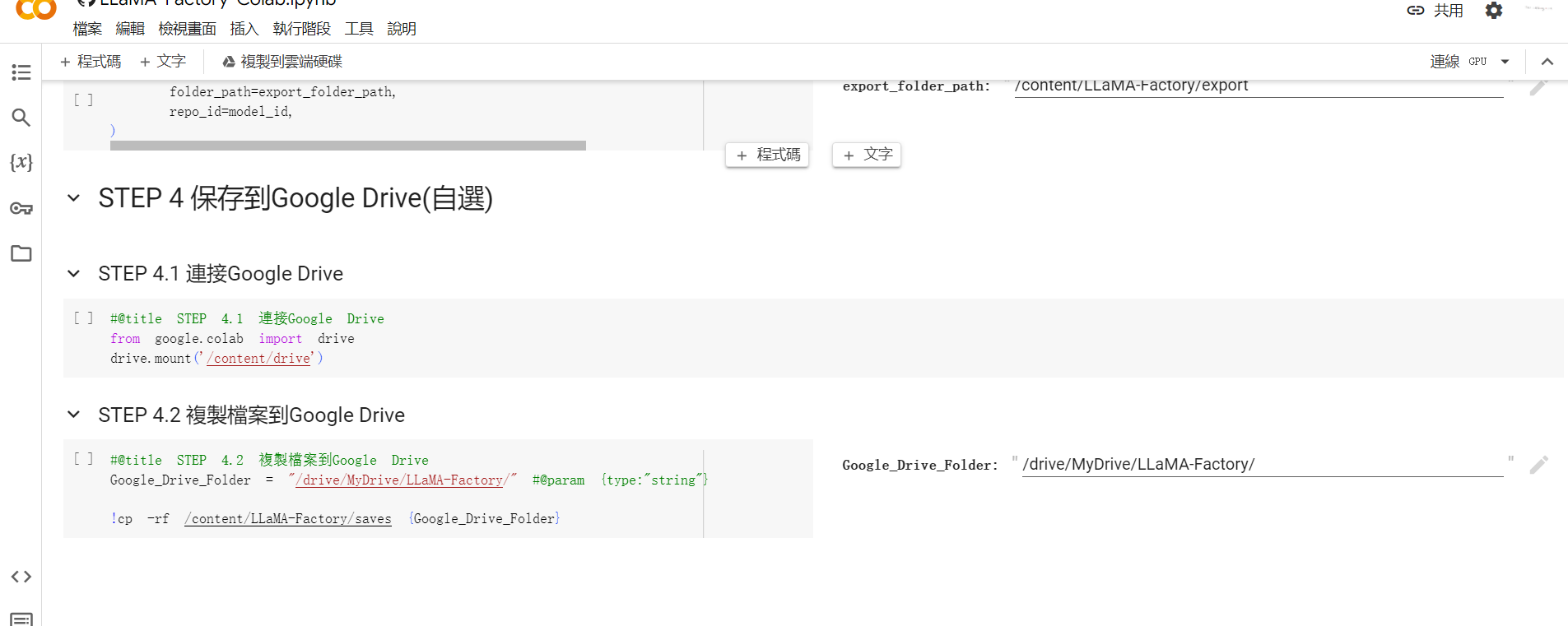Collapse the STEP 4.2 複製檔案到Google Drive section
Screen dimensions: 1568x626
pyautogui.click(x=74, y=415)
